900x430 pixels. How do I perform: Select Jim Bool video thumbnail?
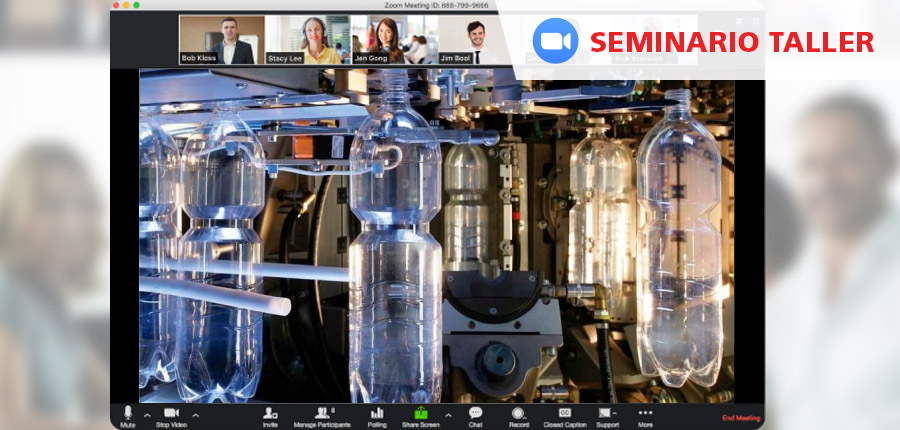480,40
